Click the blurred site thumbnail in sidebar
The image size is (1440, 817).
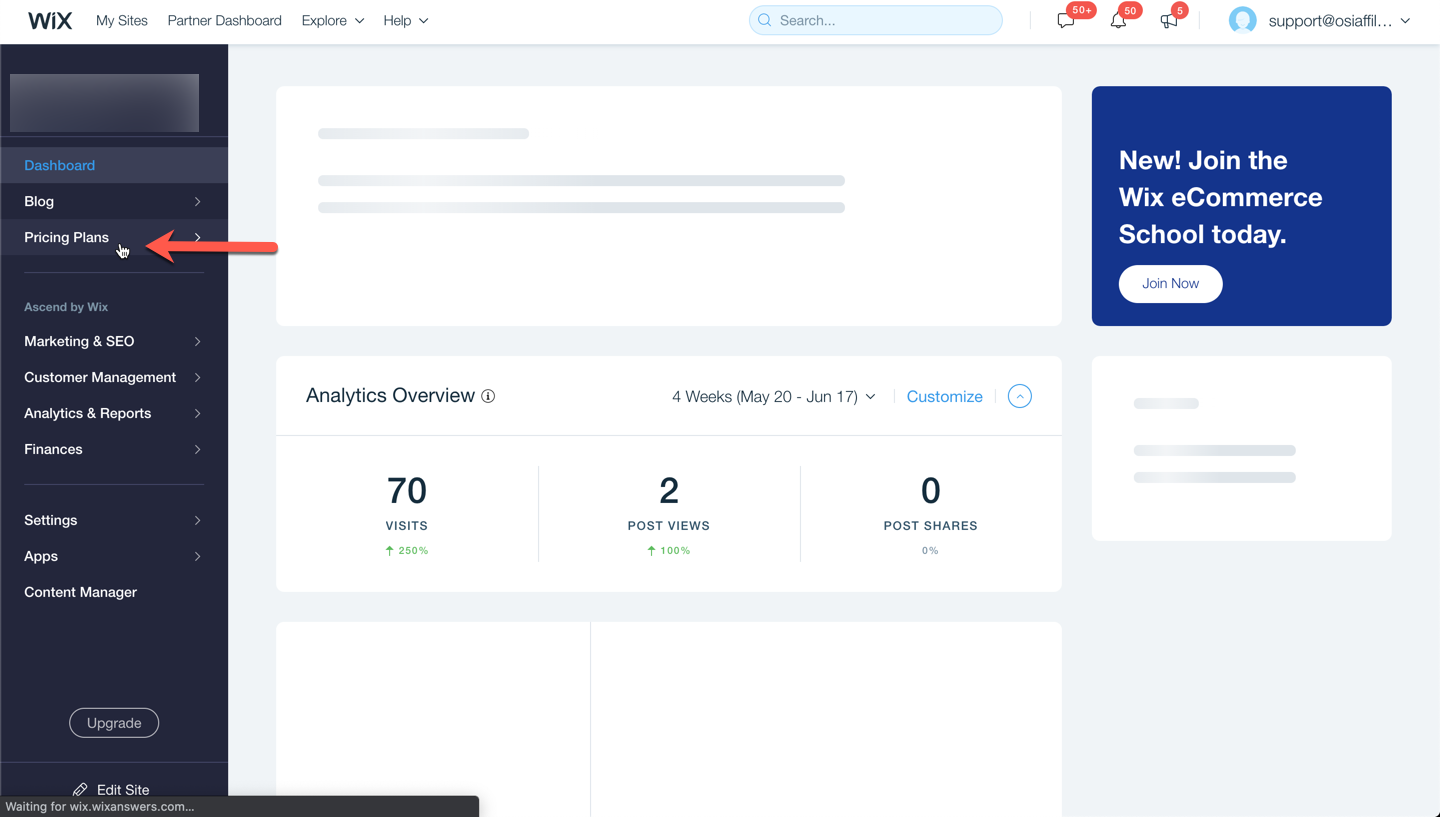coord(104,102)
